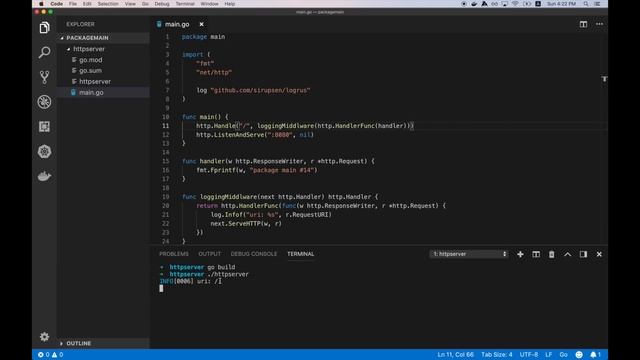Change encoding via UTF-8 status item
Screen dimensions: 640x360
coord(529,355)
